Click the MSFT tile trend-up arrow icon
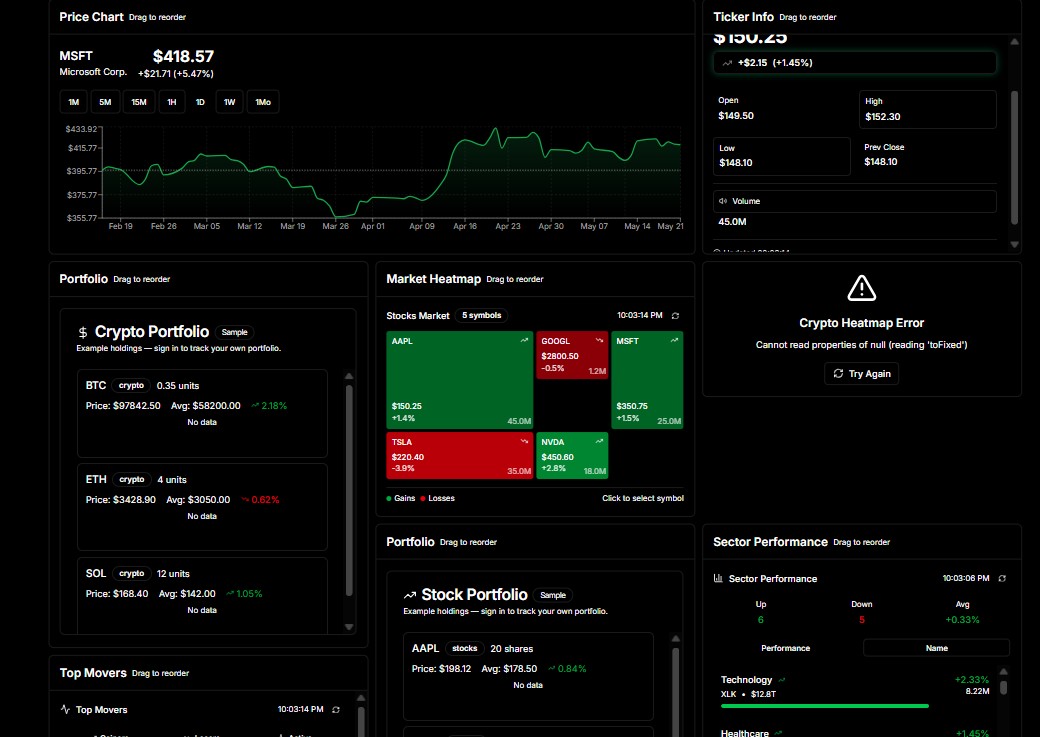The width and height of the screenshot is (1040, 737). [x=674, y=340]
